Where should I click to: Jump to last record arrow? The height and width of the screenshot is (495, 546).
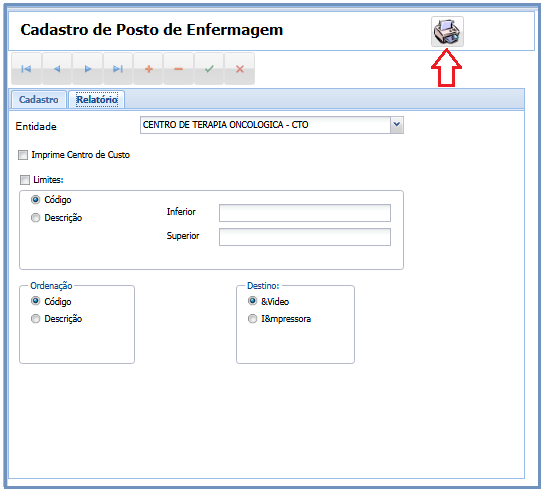[118, 69]
